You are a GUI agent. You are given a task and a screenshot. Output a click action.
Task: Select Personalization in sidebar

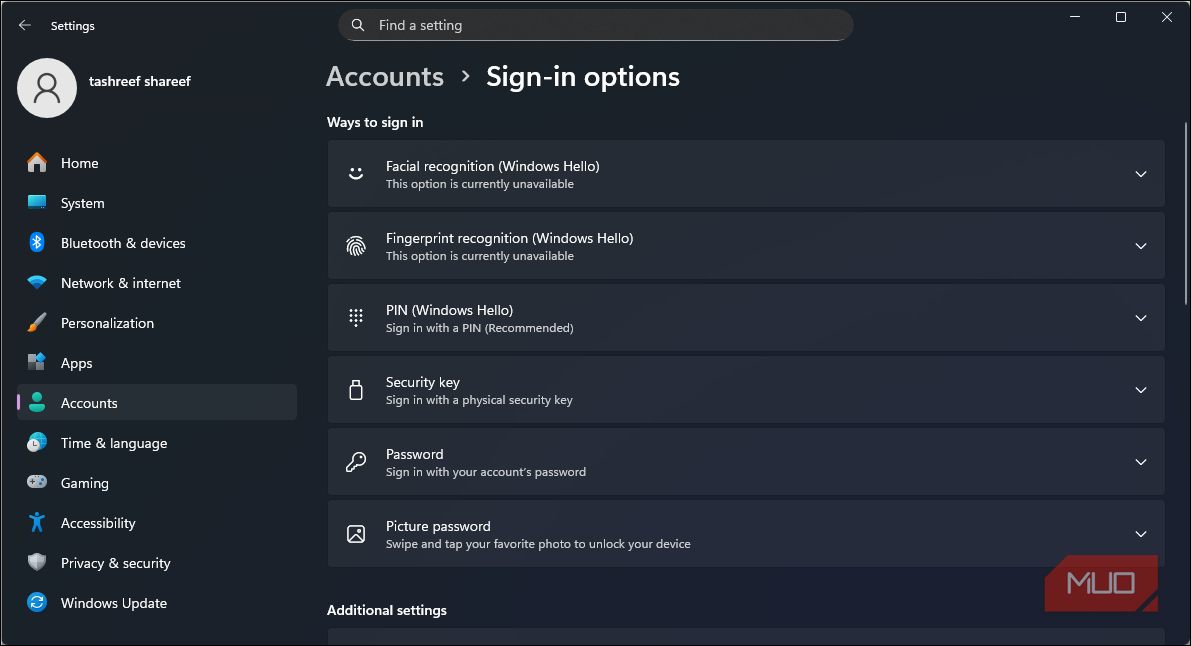(156, 323)
